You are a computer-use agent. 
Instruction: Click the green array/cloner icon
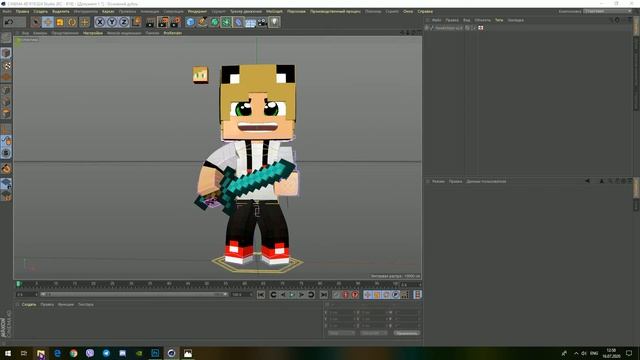[x=226, y=22]
